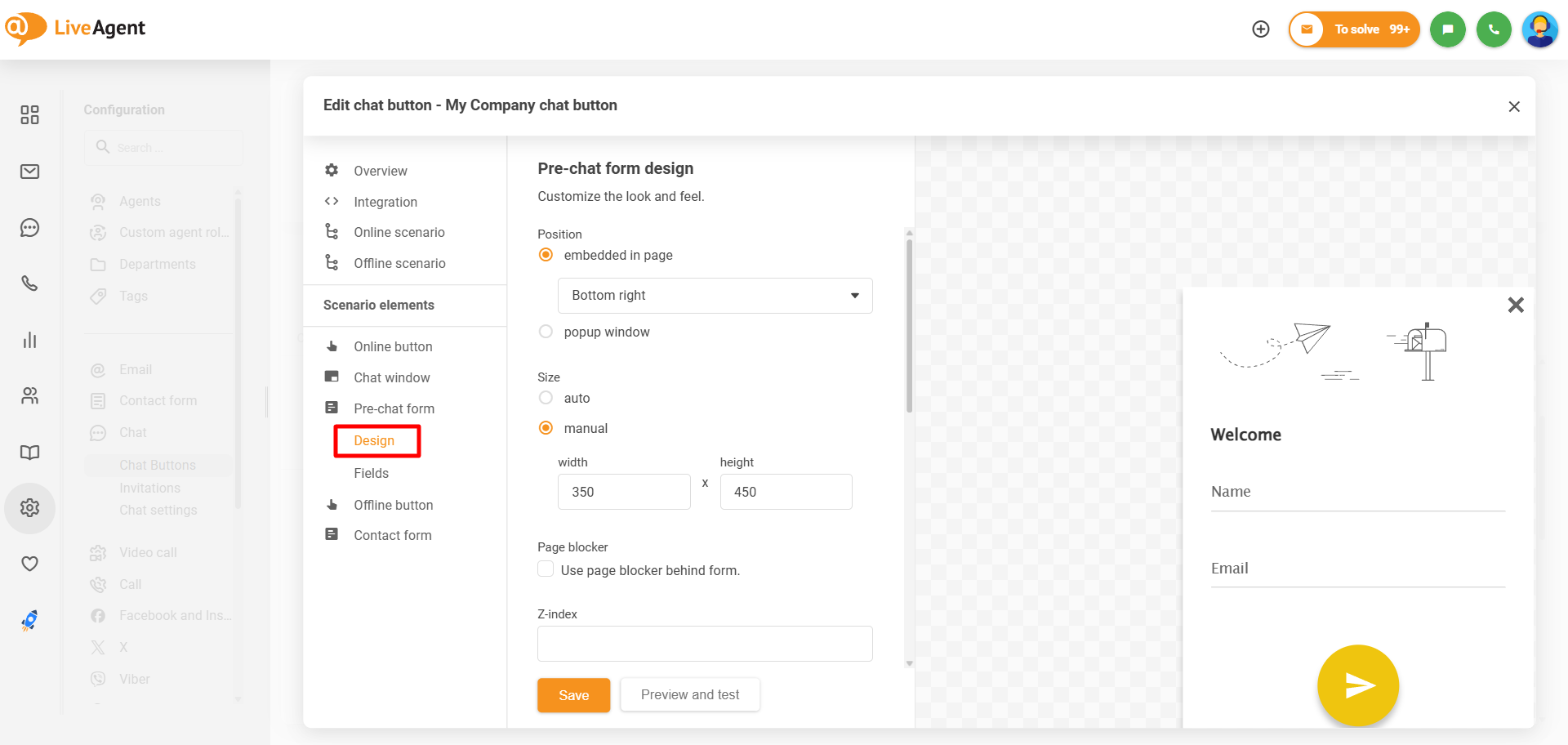The width and height of the screenshot is (1568, 745).
Task: Open the user avatar profile menu
Action: pyautogui.click(x=1539, y=29)
